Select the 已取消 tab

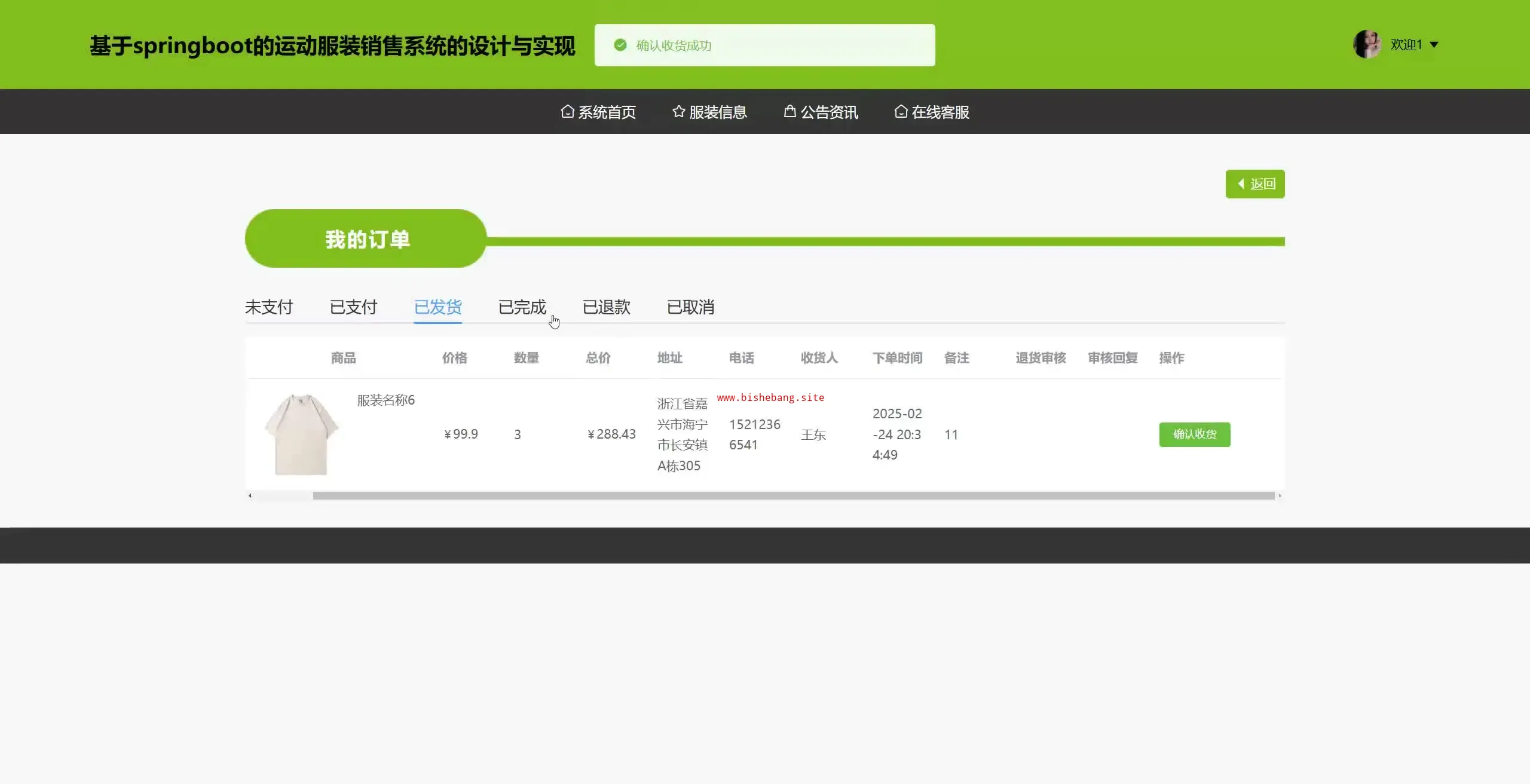(690, 307)
